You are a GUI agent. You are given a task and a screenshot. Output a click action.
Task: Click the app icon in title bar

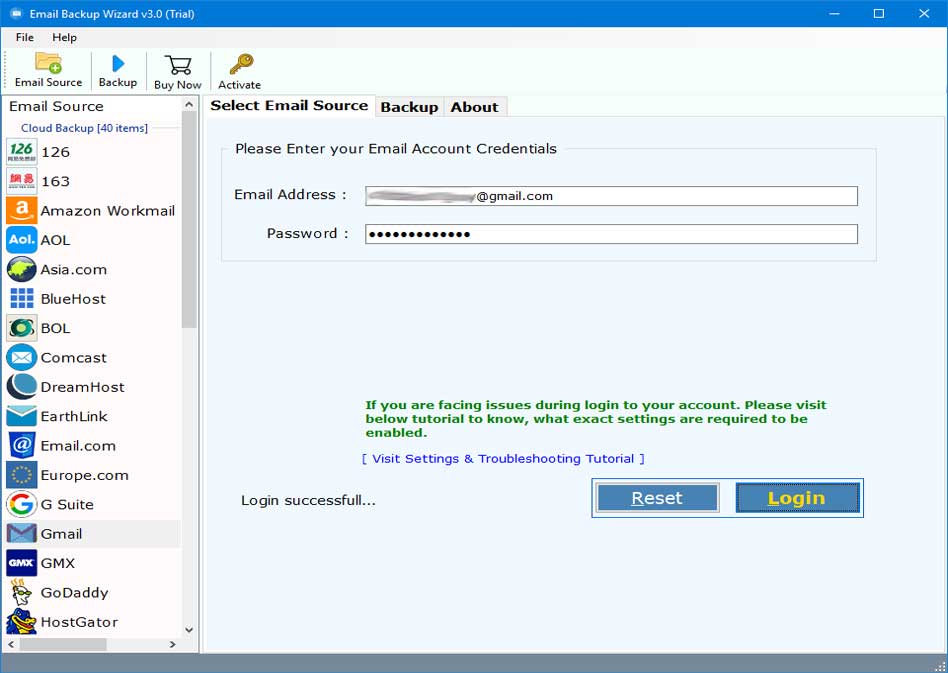point(16,13)
